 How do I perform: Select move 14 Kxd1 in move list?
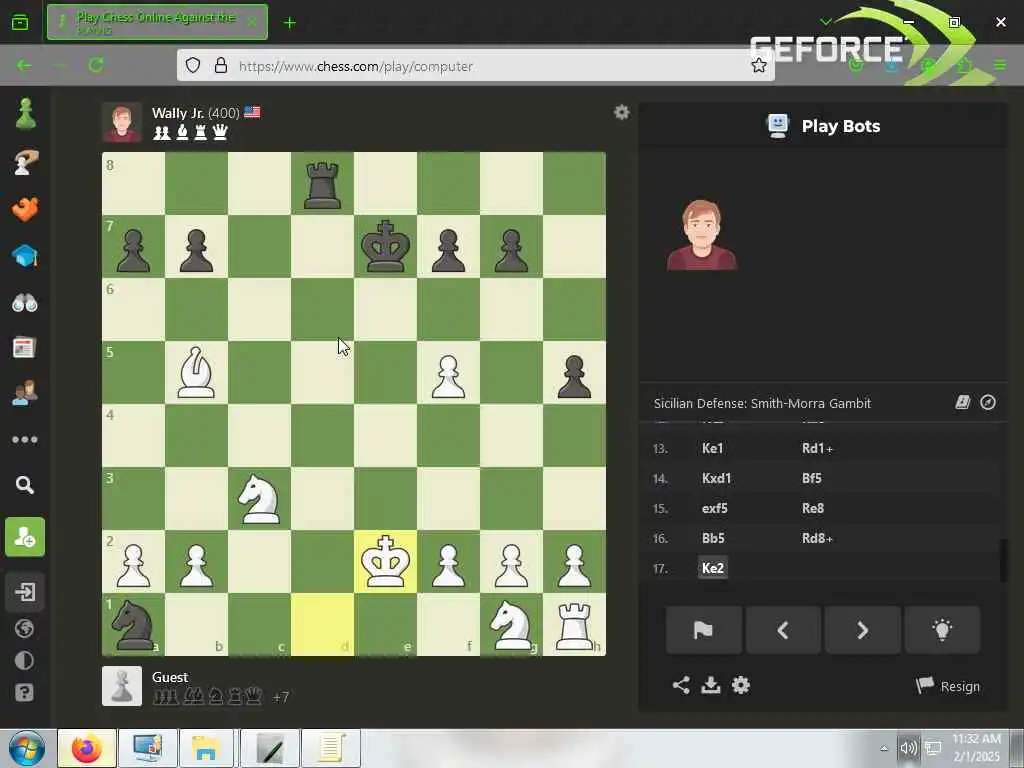pyautogui.click(x=716, y=478)
